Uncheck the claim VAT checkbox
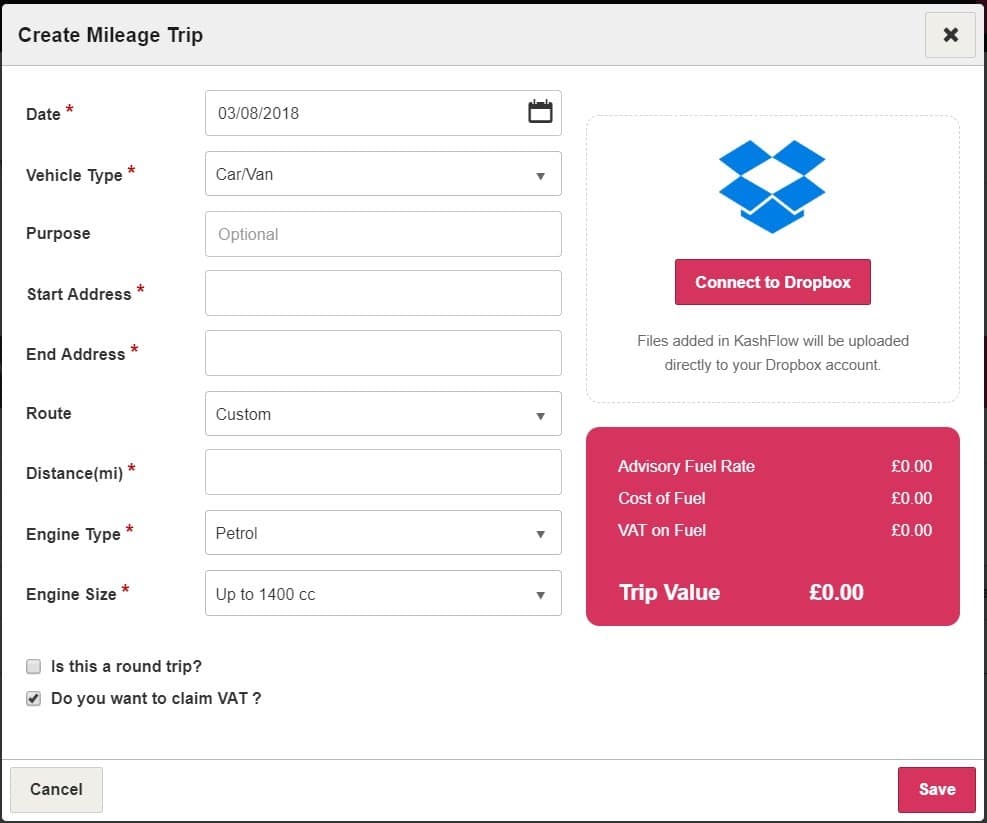The width and height of the screenshot is (987, 823). coord(34,698)
